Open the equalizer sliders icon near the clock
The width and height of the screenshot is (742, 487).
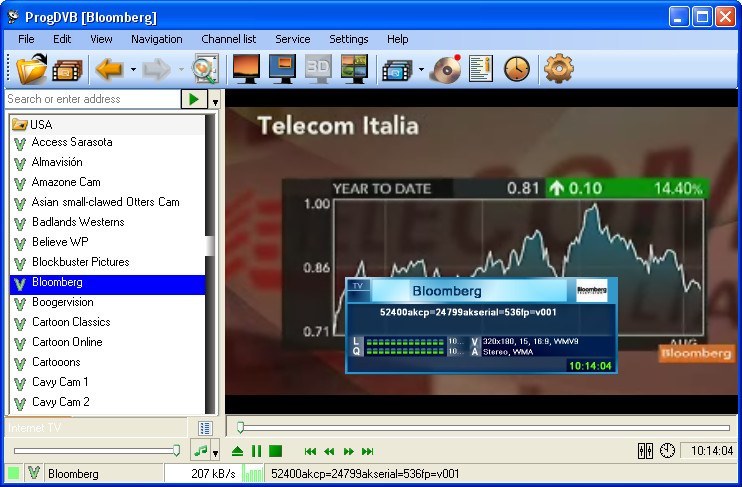[645, 451]
